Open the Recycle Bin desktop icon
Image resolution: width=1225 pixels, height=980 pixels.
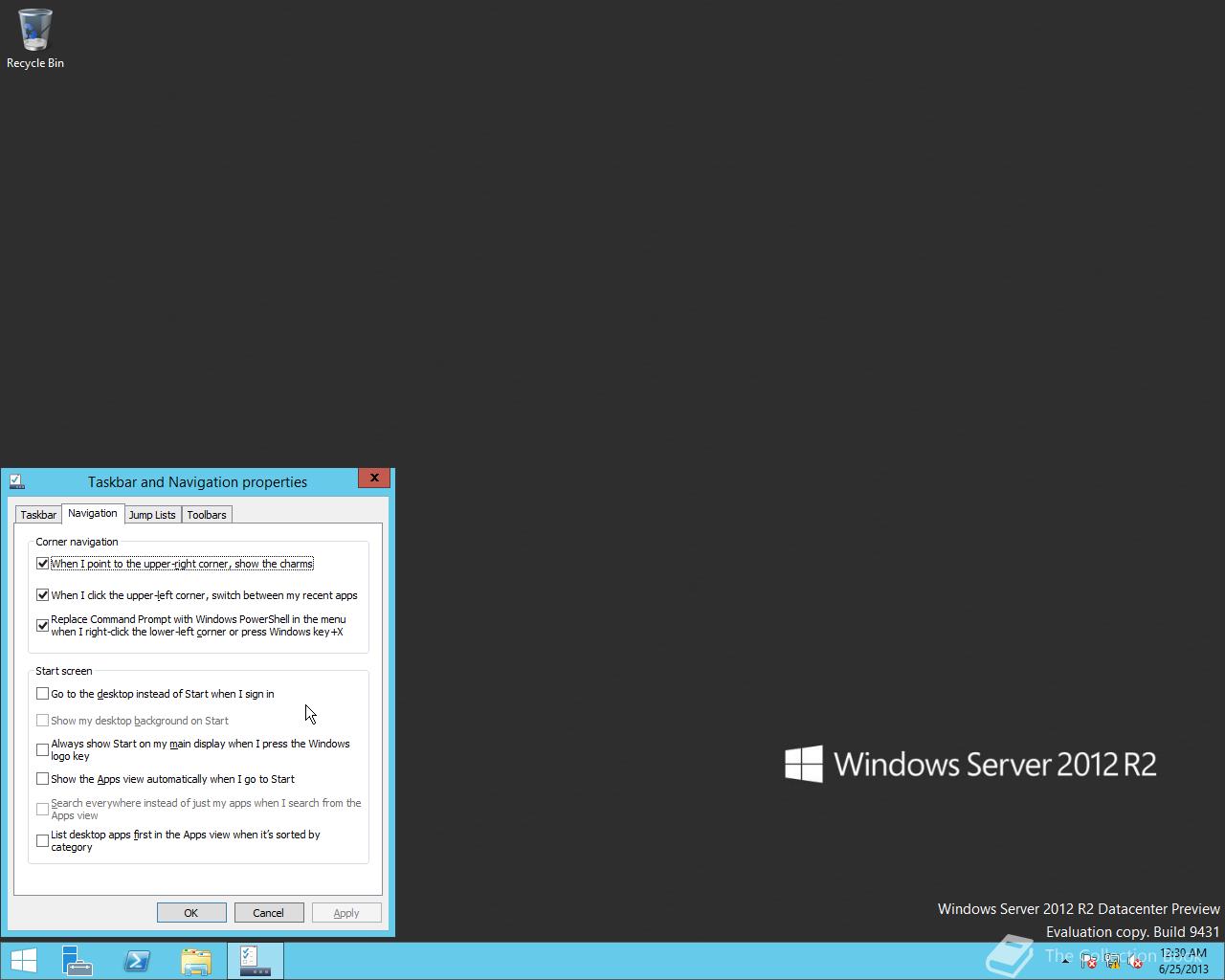[35, 39]
